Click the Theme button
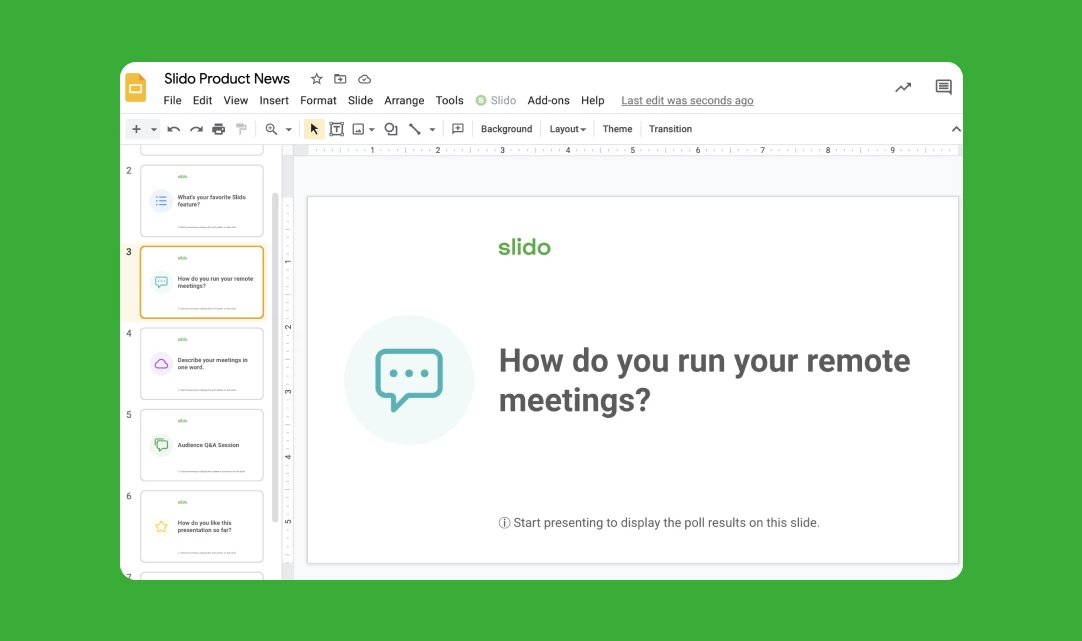This screenshot has width=1082, height=641. coord(617,129)
